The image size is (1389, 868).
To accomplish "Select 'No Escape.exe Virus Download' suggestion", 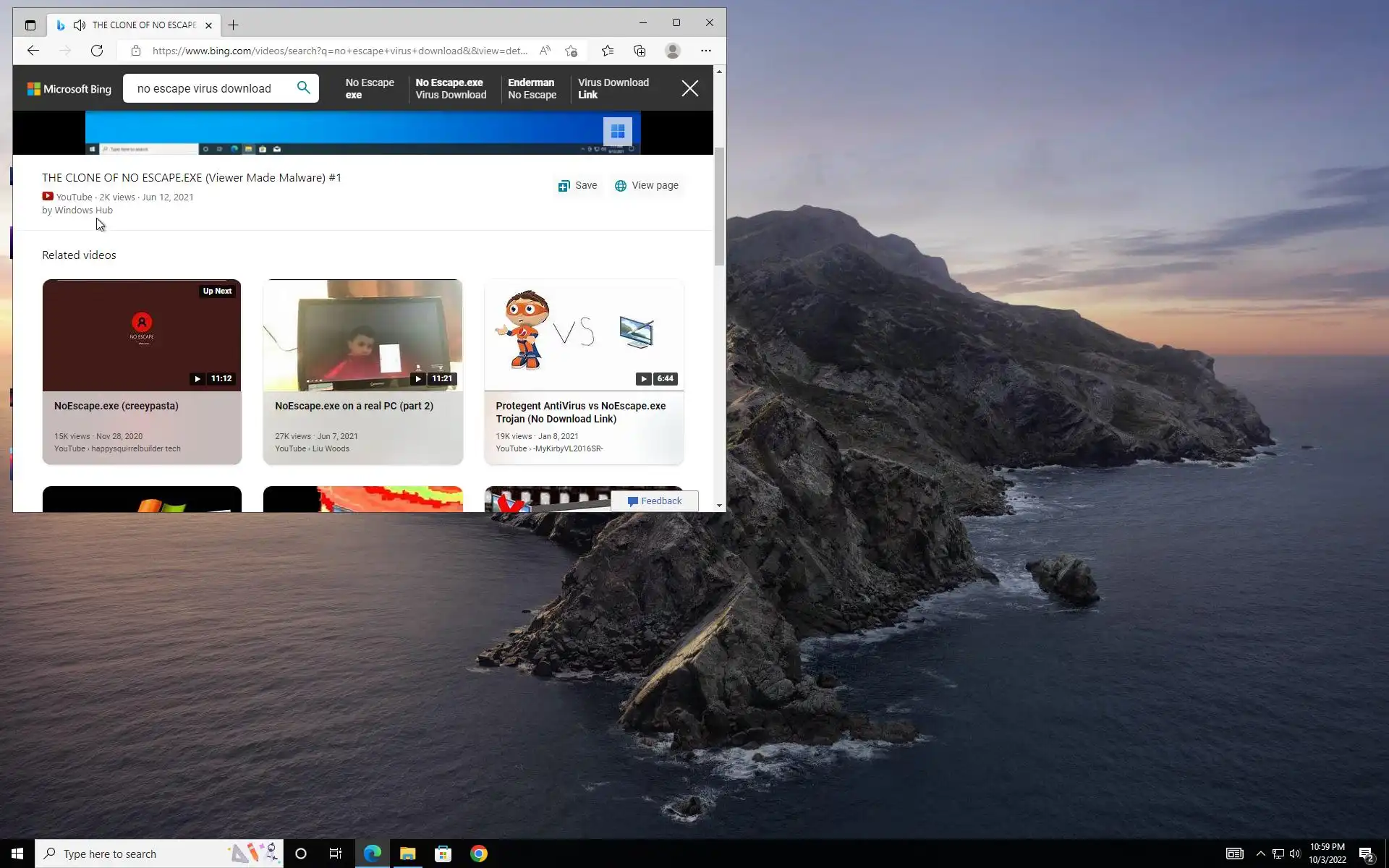I will tap(451, 89).
